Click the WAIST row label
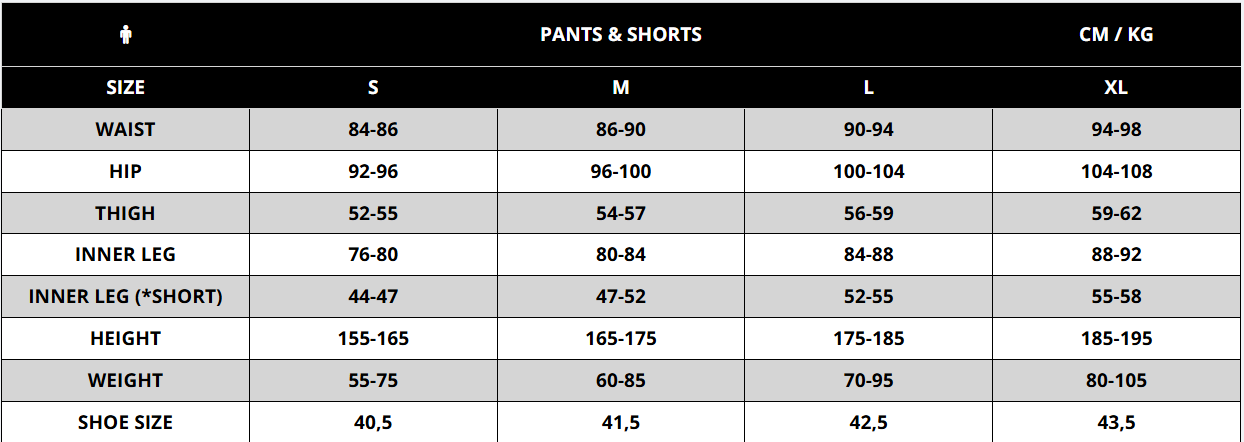Image resolution: width=1244 pixels, height=442 pixels. tap(125, 130)
